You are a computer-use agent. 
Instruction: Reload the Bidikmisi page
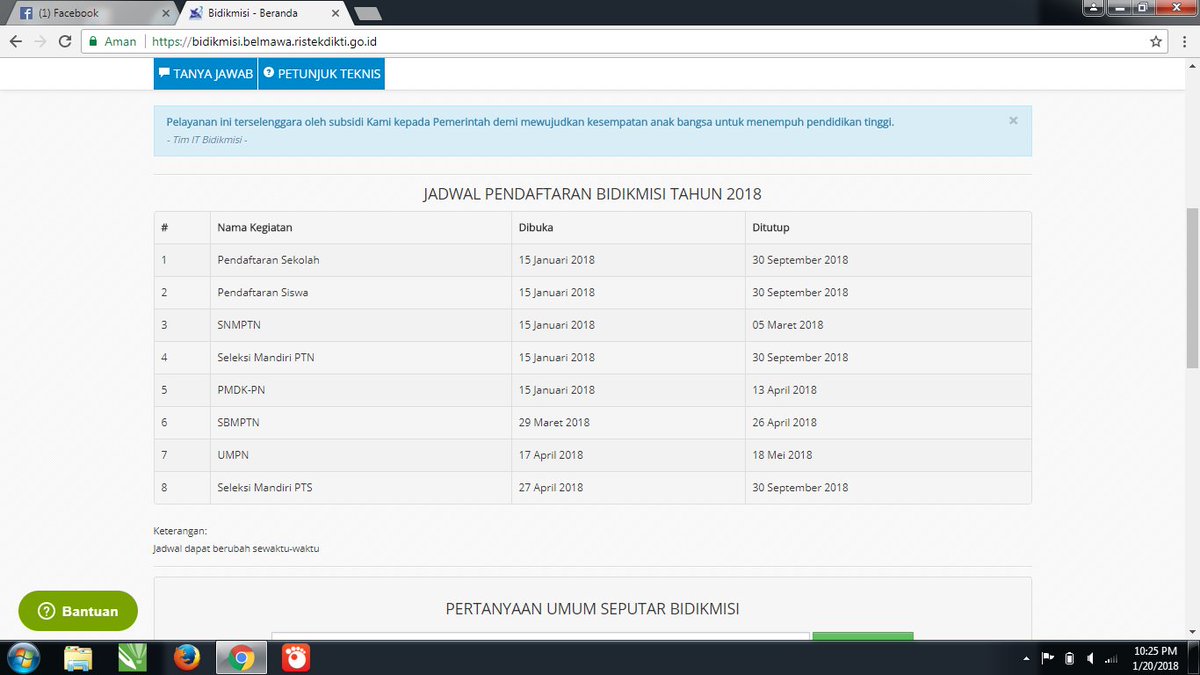[65, 42]
